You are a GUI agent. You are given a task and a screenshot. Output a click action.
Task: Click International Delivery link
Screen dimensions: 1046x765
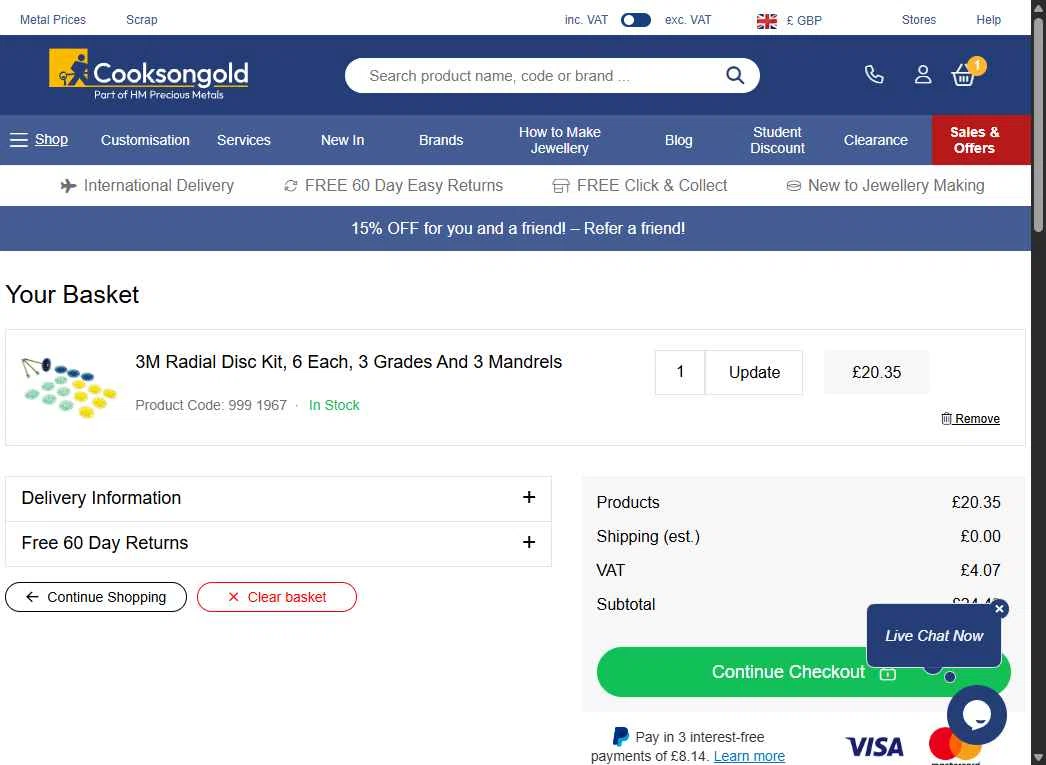coord(147,185)
